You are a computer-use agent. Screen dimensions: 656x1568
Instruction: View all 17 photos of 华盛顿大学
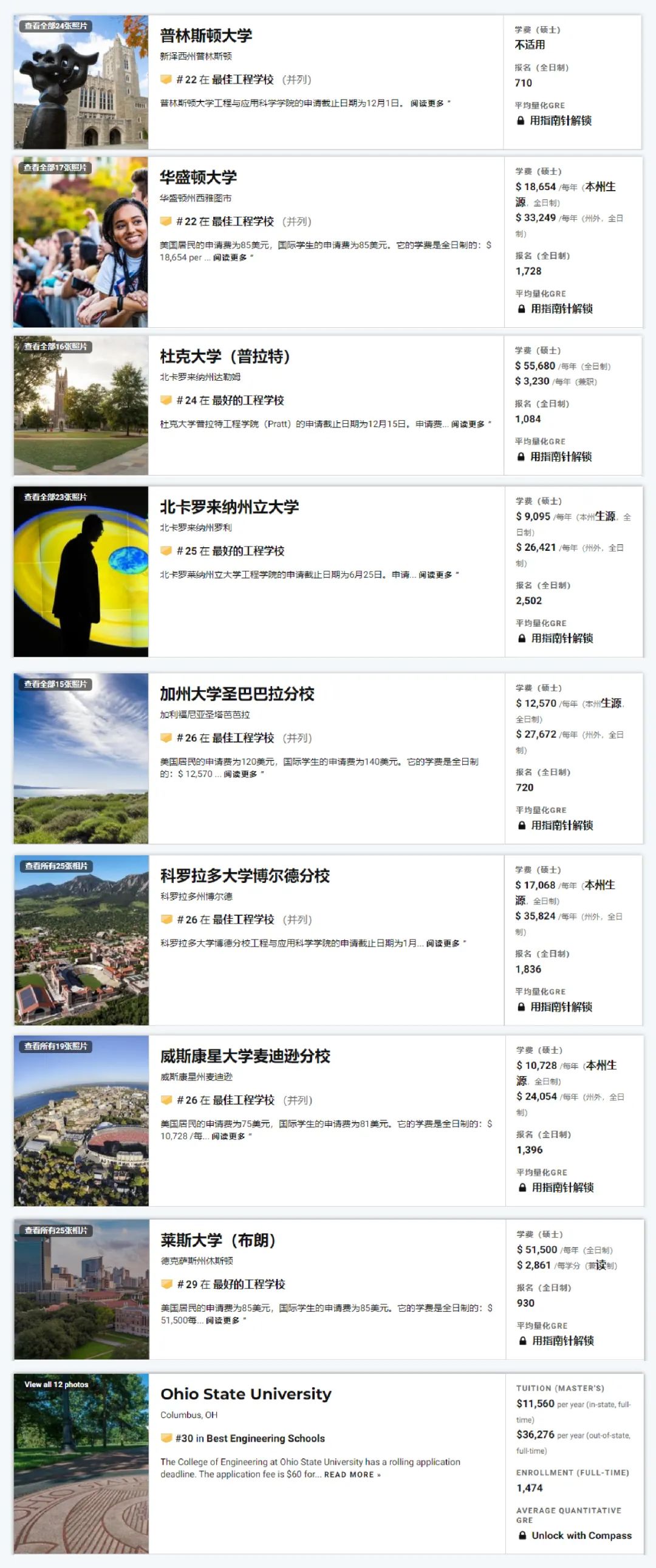click(55, 168)
